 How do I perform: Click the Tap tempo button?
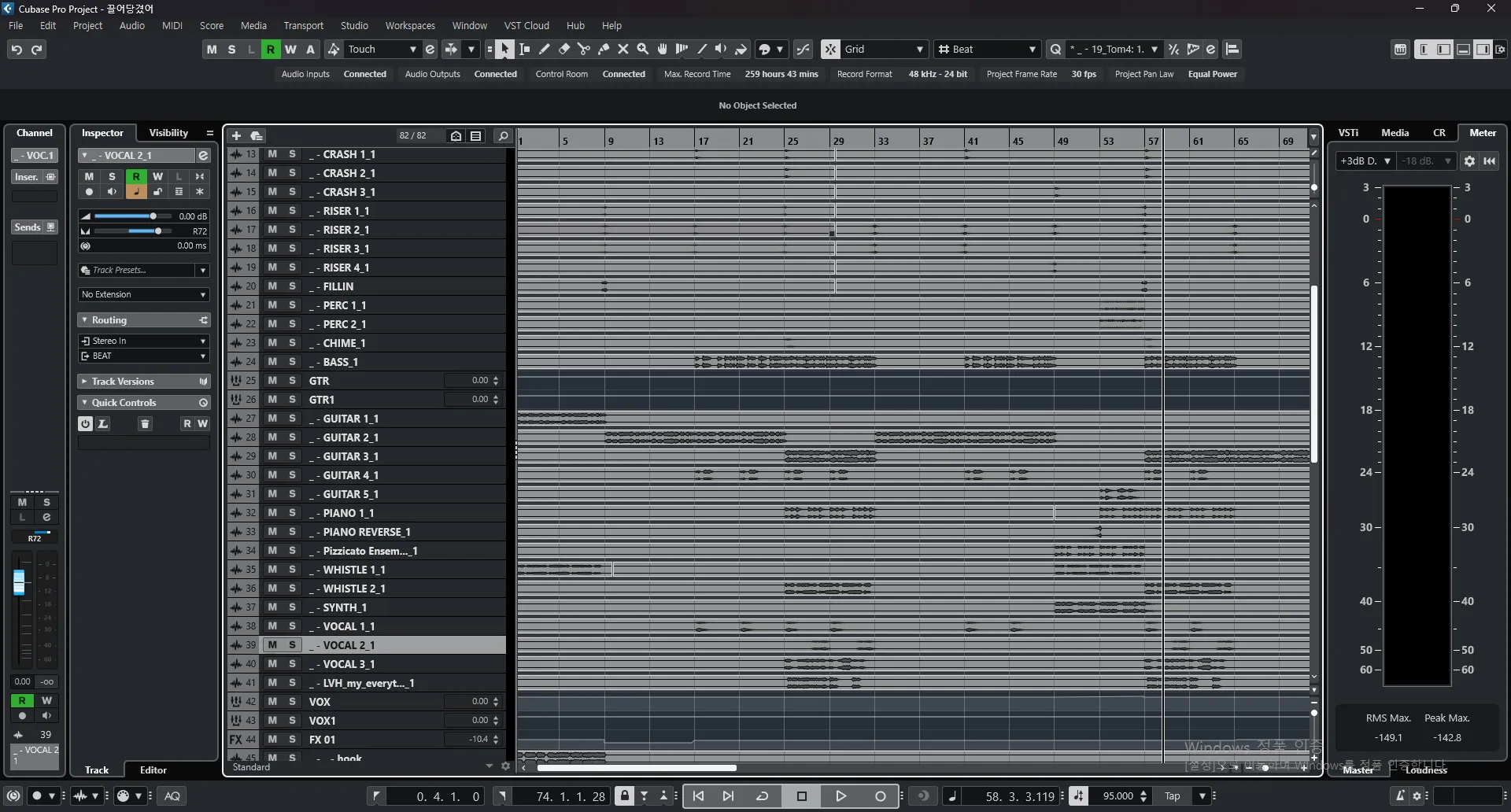[1172, 796]
